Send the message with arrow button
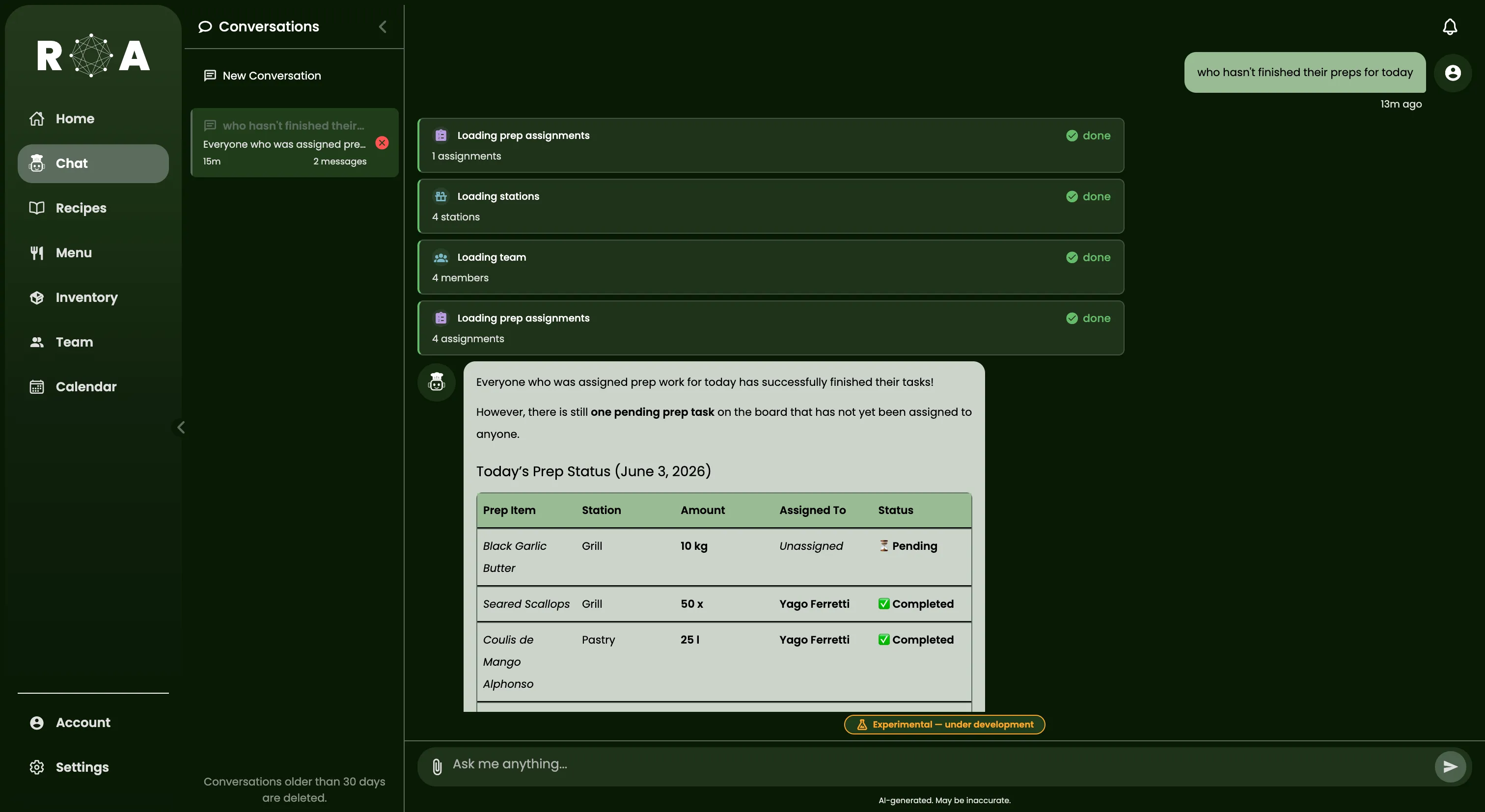 point(1450,766)
